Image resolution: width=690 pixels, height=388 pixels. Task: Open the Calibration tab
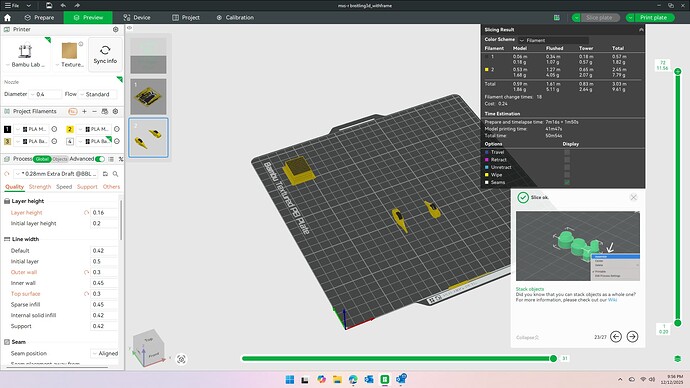[x=235, y=18]
